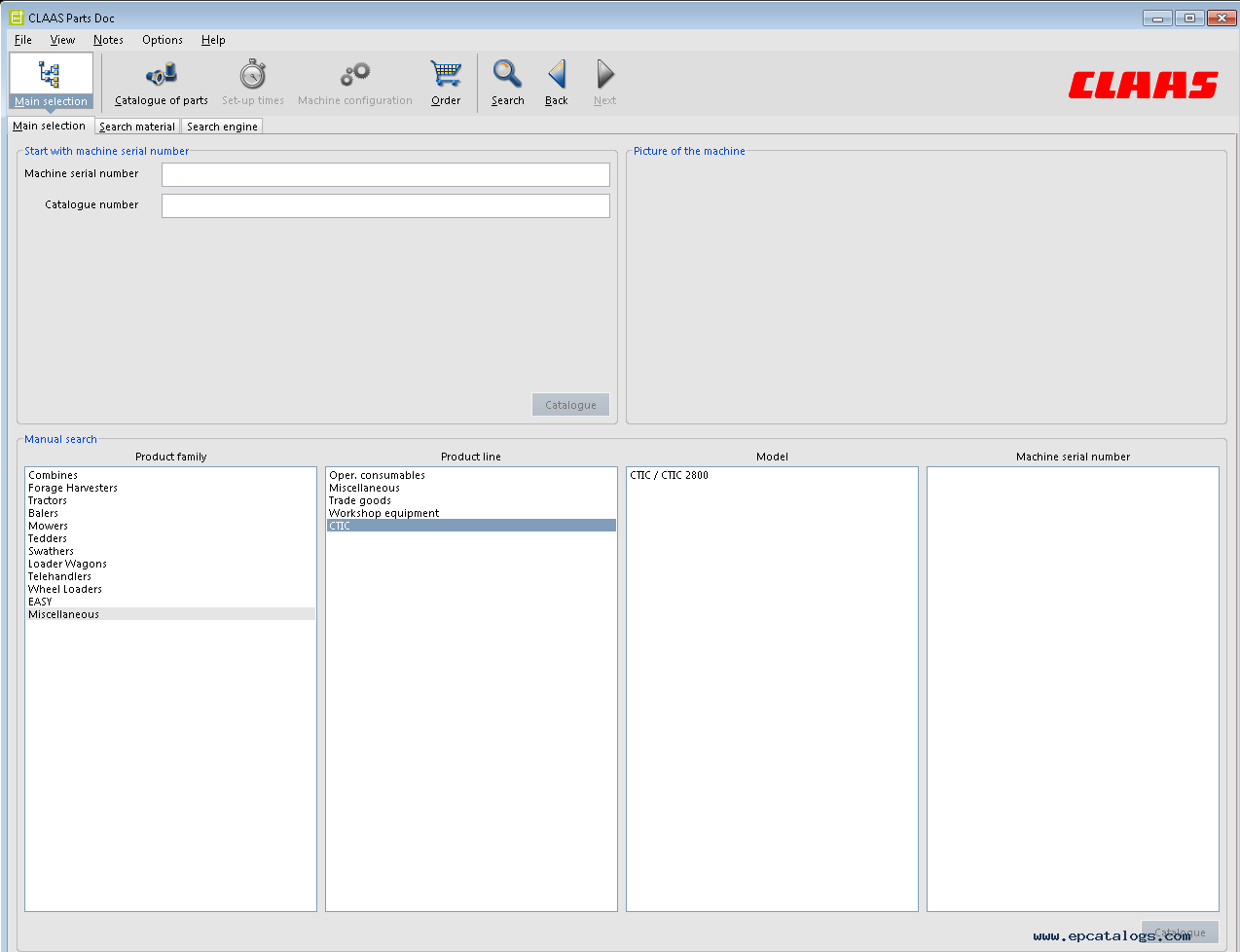
Task: Open the View menu
Action: click(62, 40)
